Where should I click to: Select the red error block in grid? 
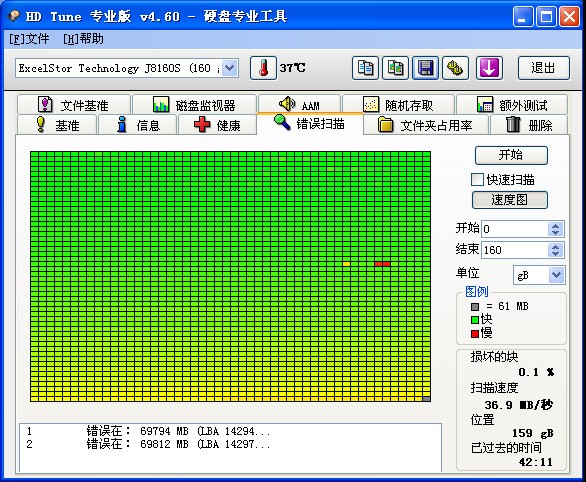pyautogui.click(x=382, y=264)
